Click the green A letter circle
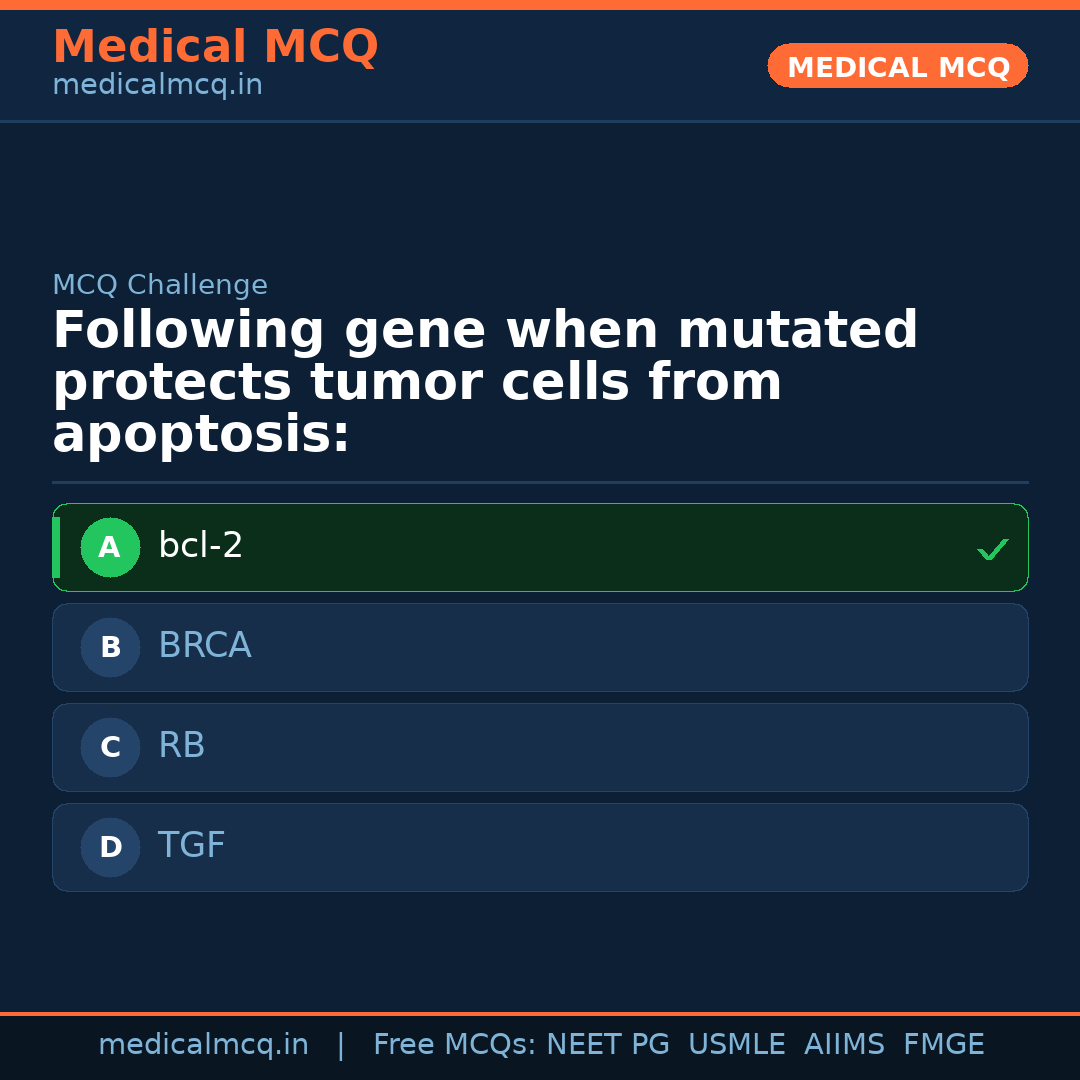 tap(110, 547)
